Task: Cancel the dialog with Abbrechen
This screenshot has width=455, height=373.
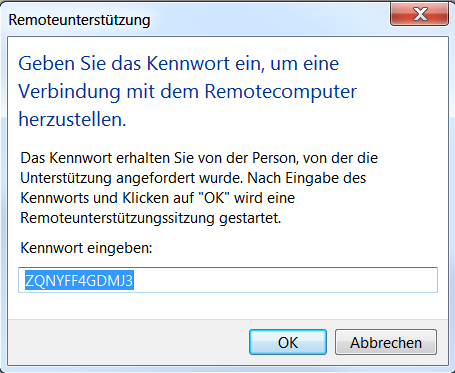Action: coord(386,342)
